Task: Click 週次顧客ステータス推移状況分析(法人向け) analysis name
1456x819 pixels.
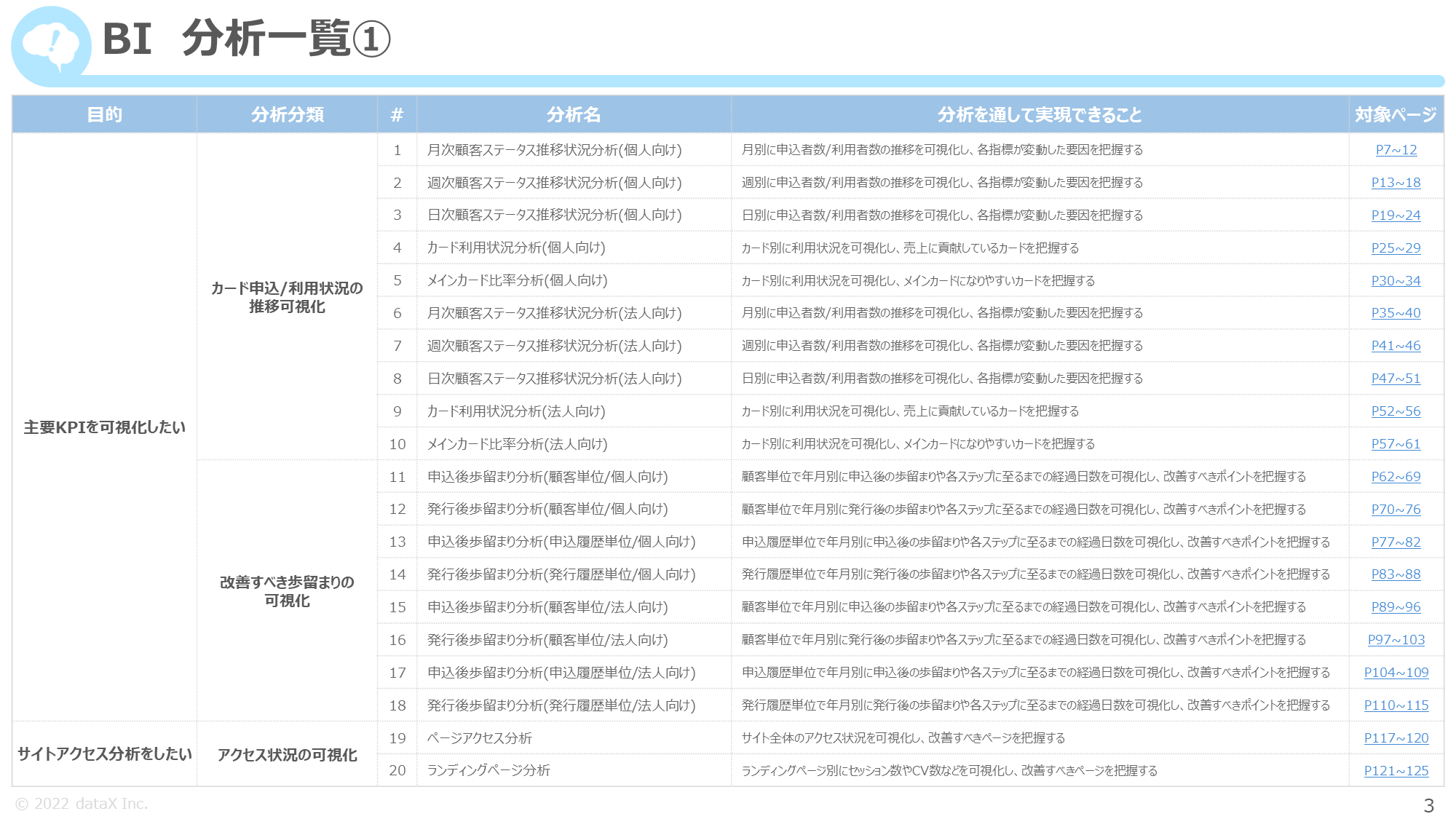Action: (555, 346)
